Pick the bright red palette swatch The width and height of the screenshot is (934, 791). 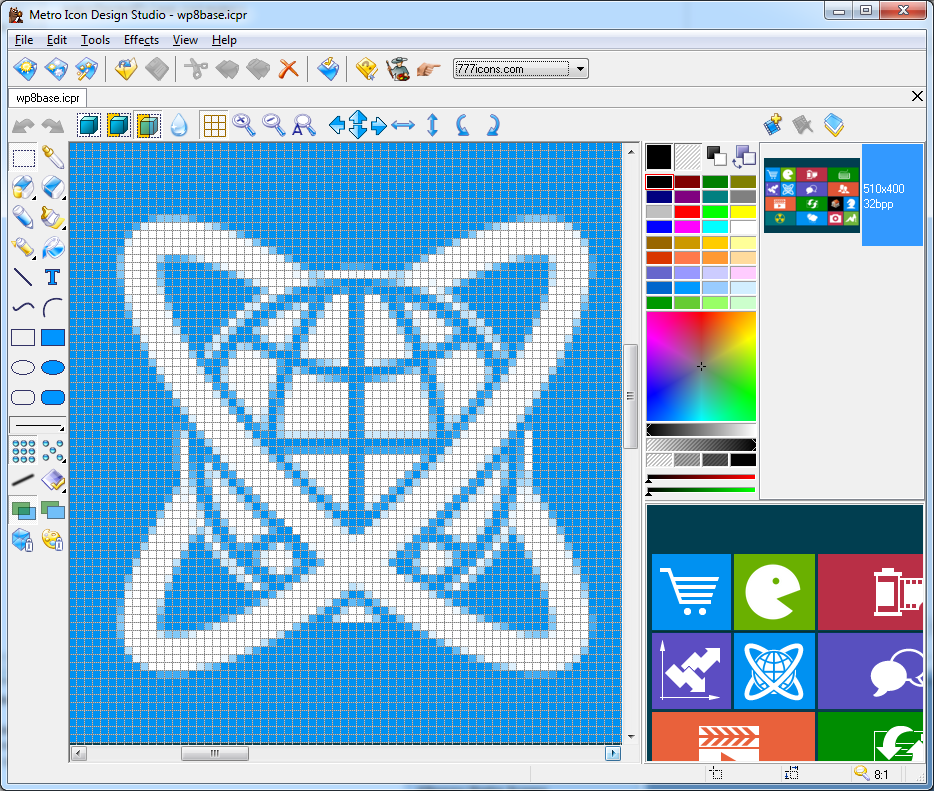(x=687, y=211)
